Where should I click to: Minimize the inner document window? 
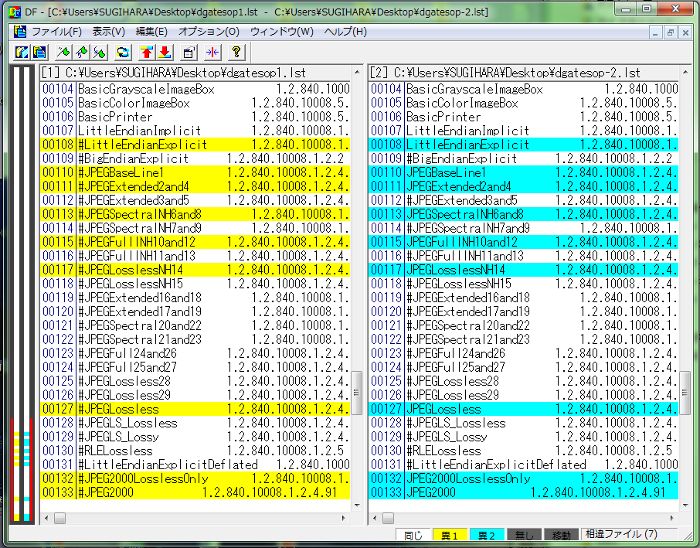[655, 32]
